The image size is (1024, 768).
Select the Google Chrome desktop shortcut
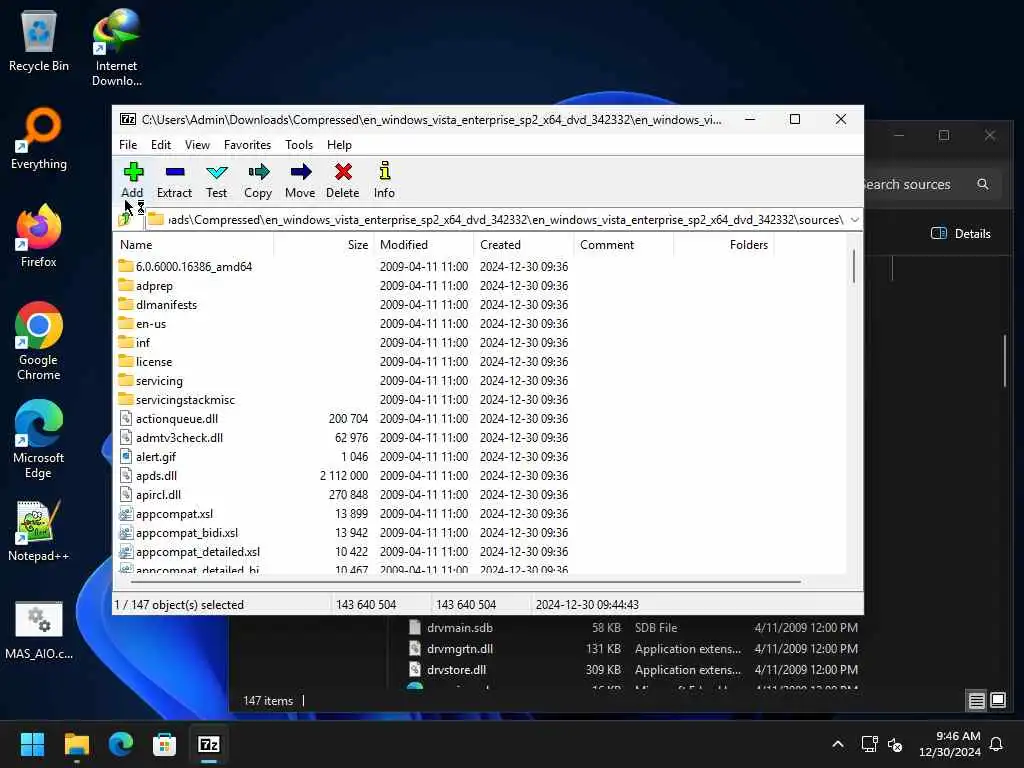[x=39, y=341]
